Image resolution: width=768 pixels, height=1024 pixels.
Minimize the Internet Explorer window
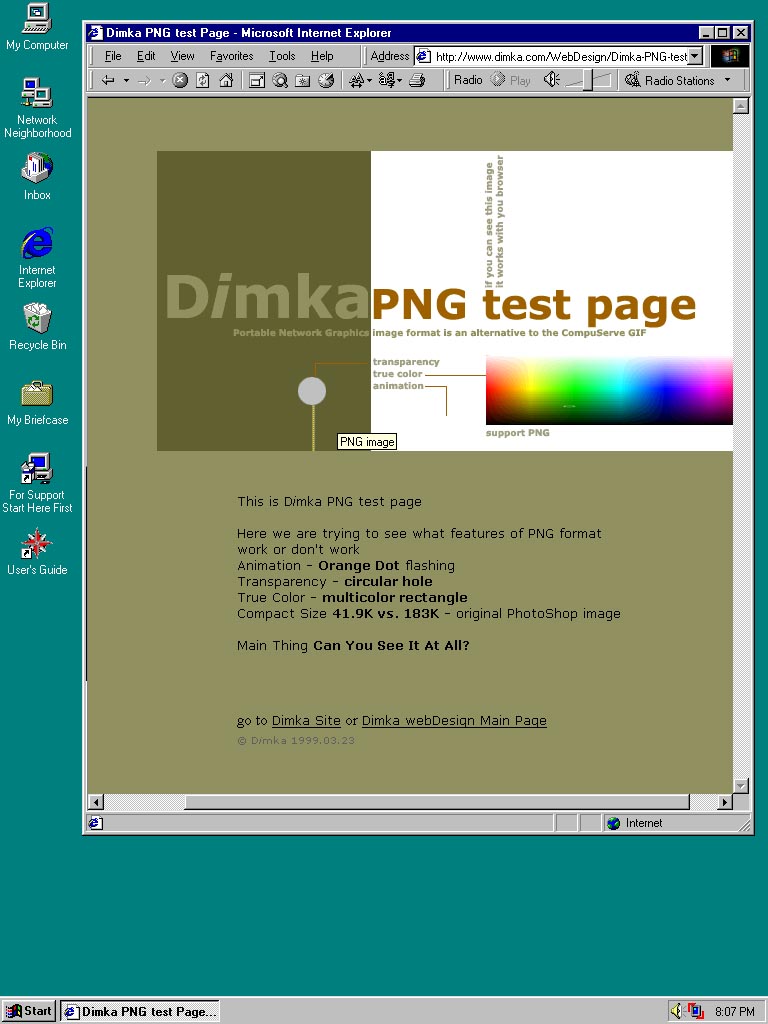(706, 33)
